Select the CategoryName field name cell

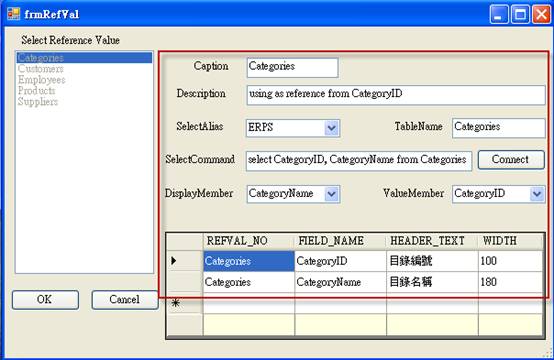pyautogui.click(x=341, y=282)
